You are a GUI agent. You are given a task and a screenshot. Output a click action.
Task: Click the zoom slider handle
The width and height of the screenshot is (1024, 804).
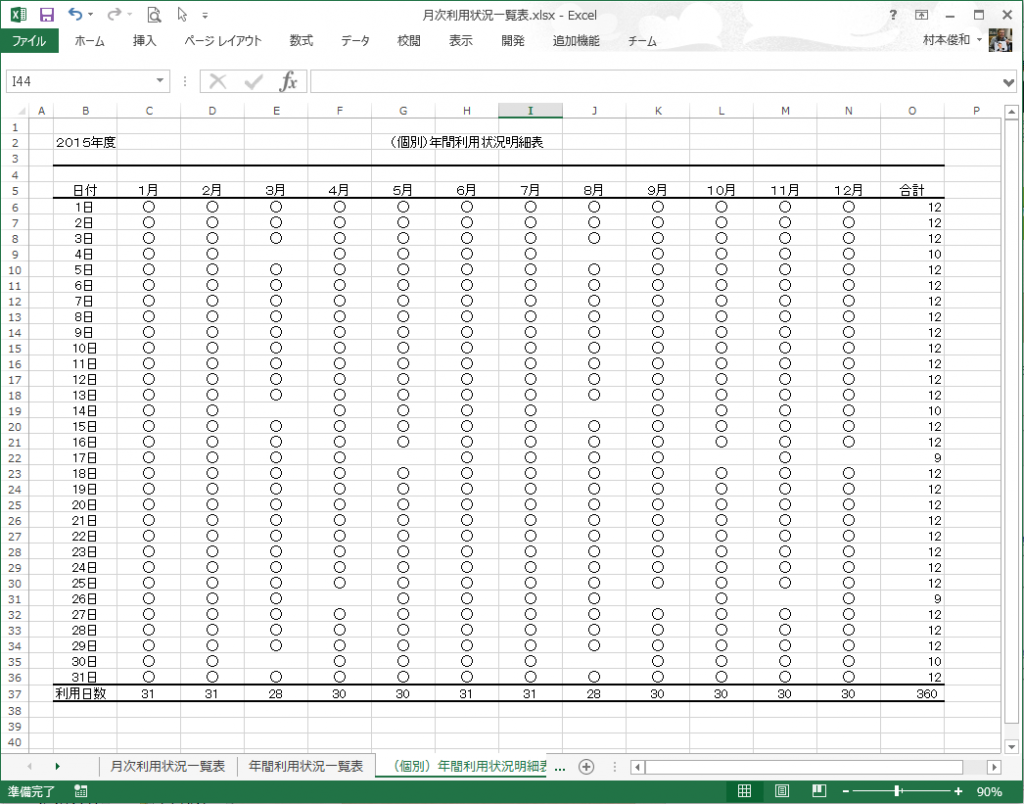[x=898, y=791]
